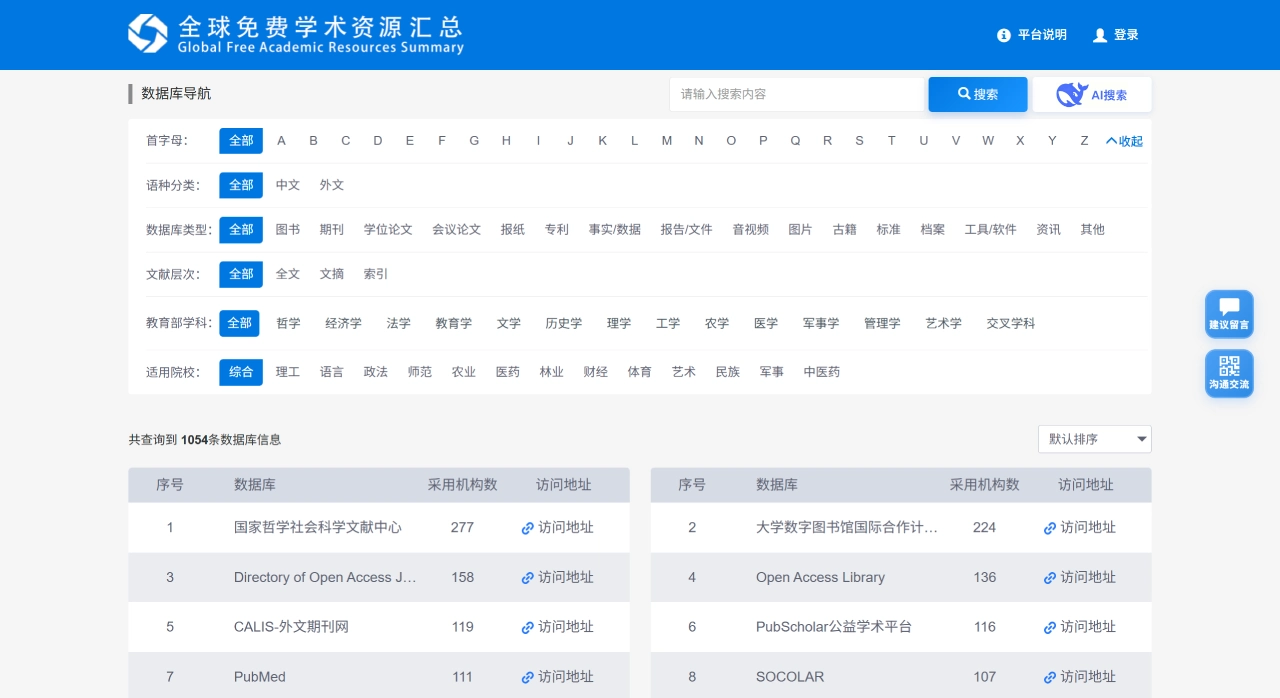Select 音视频 database type
Viewport: 1280px width, 698px height.
751,229
